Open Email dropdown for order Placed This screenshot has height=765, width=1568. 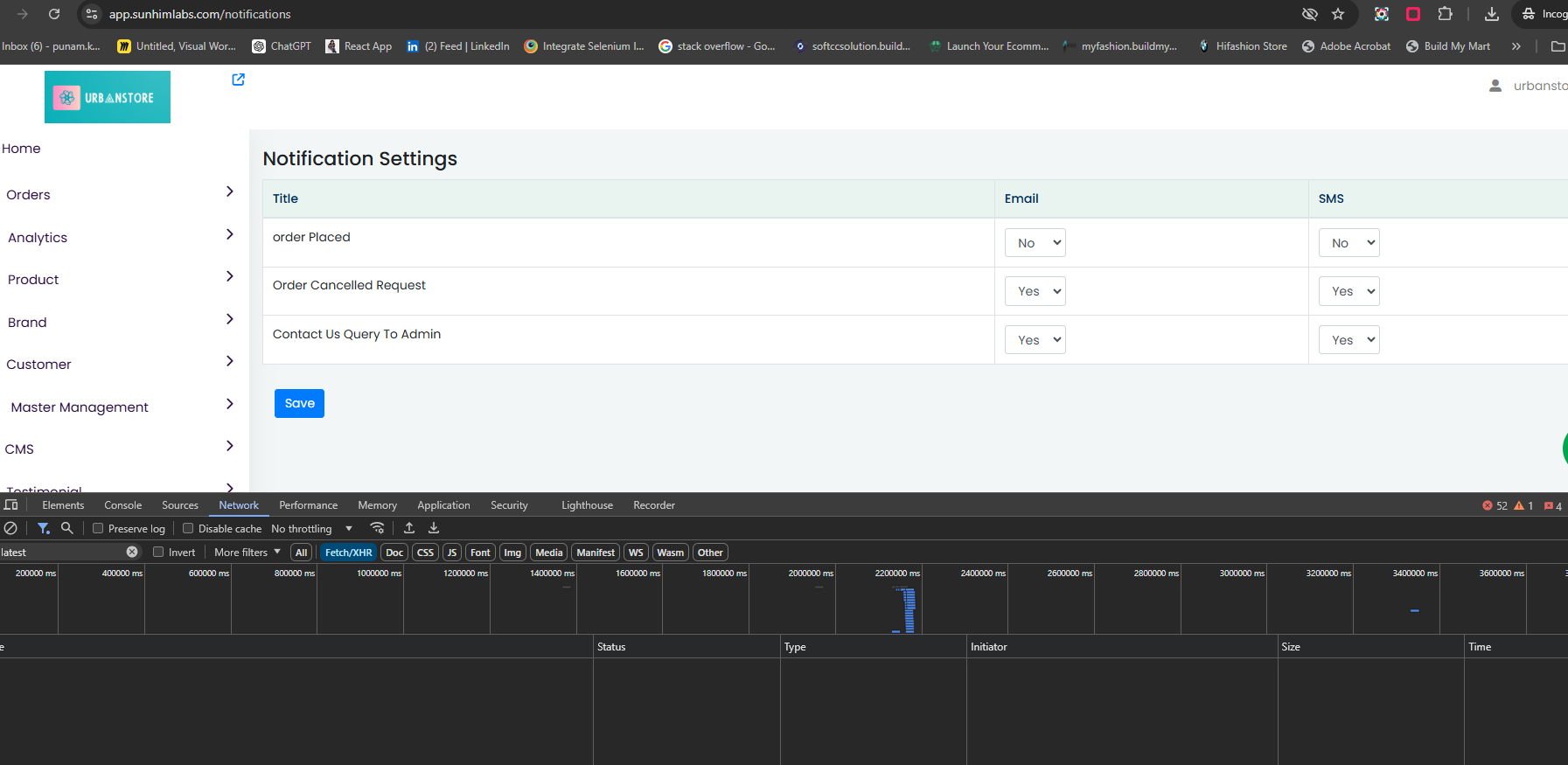click(x=1035, y=243)
